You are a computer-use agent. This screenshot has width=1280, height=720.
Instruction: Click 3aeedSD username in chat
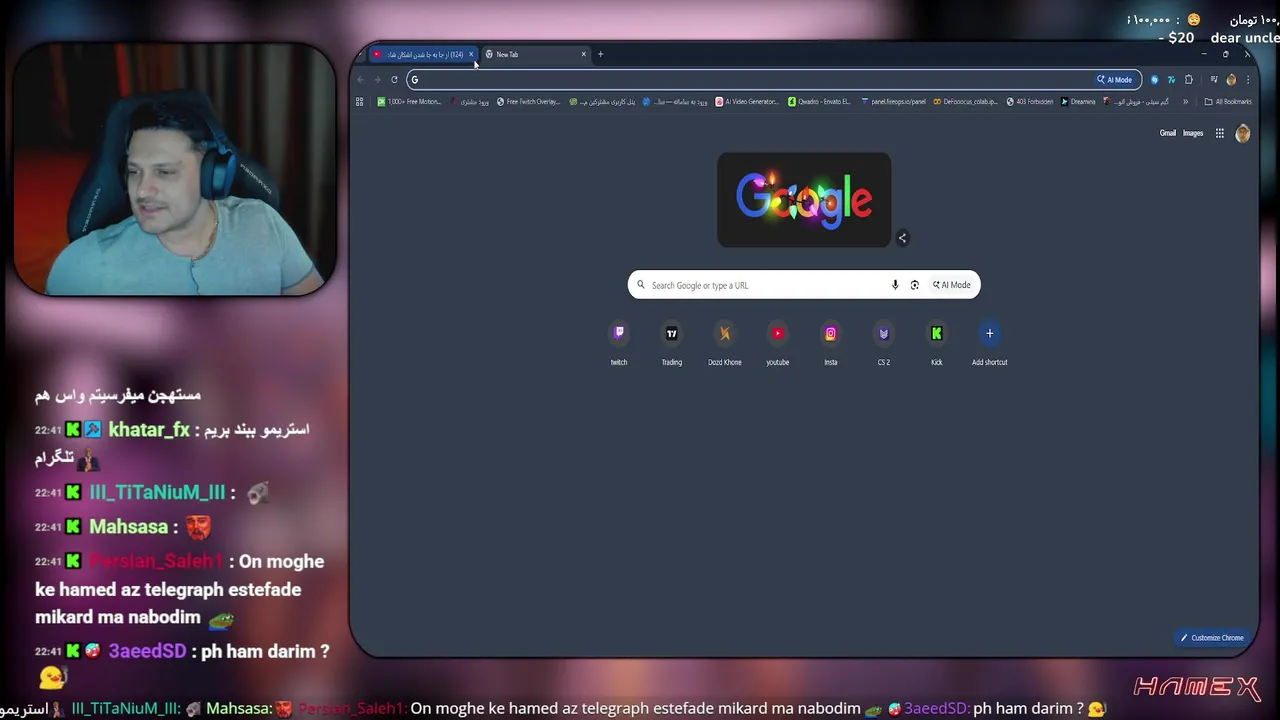[x=147, y=651]
